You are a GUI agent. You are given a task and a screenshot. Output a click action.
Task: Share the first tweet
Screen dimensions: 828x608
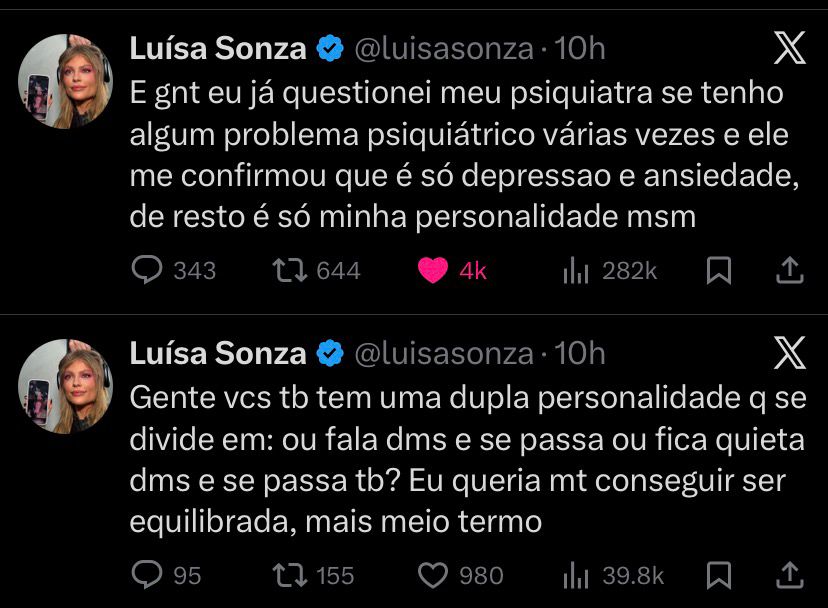pyautogui.click(x=789, y=270)
